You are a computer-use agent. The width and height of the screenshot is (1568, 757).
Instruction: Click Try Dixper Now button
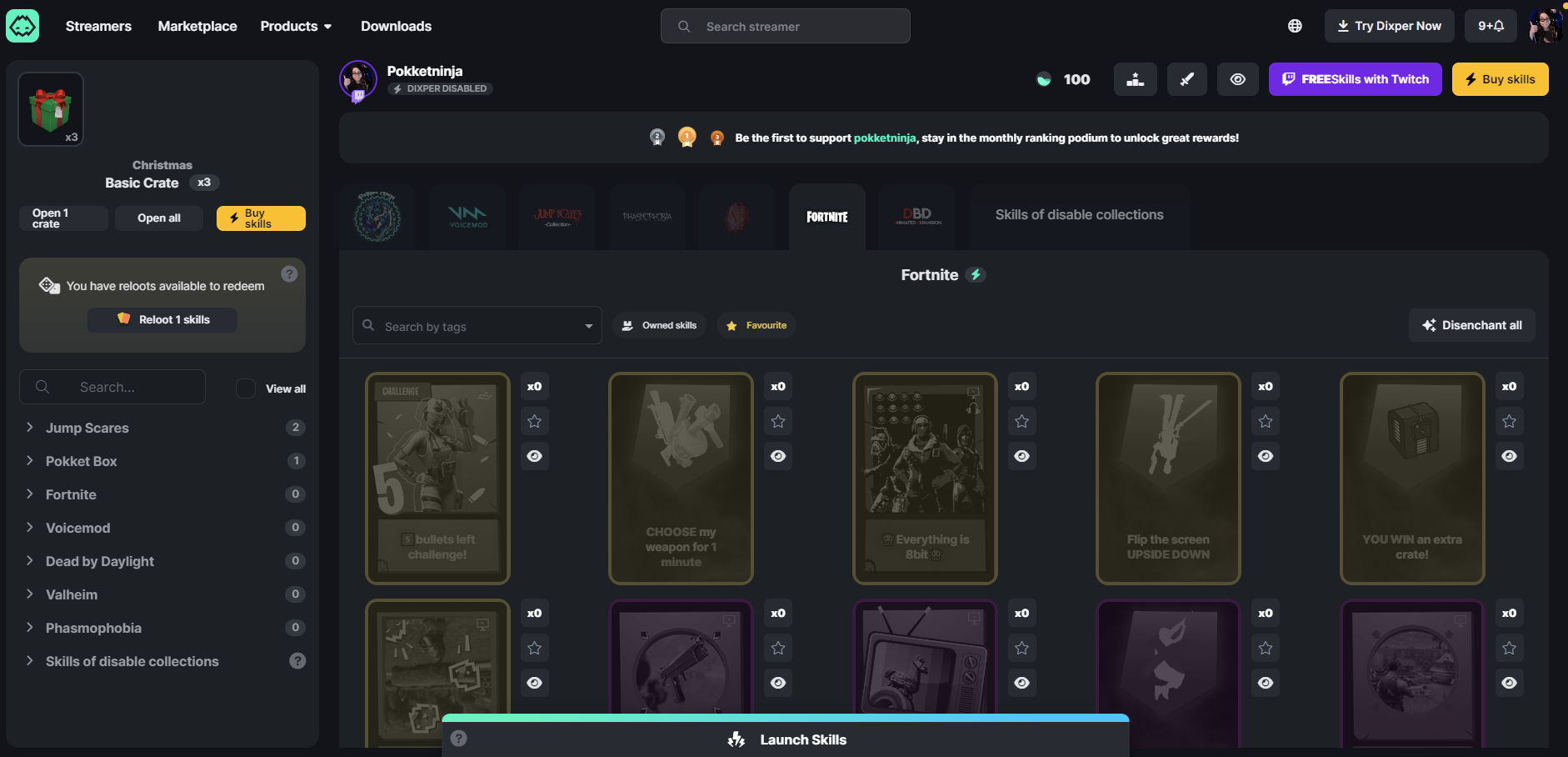point(1390,26)
